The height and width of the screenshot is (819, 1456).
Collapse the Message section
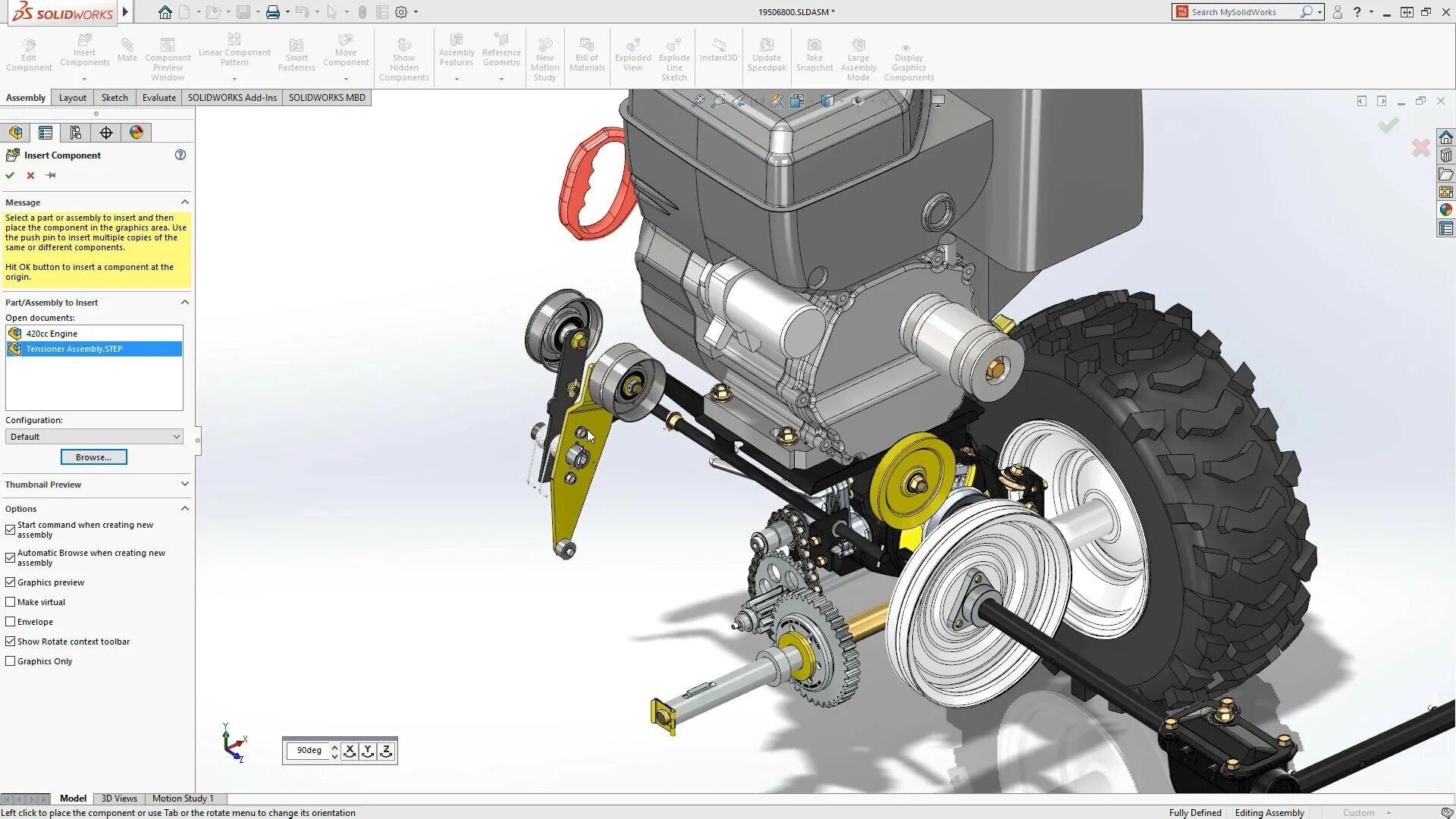(185, 202)
